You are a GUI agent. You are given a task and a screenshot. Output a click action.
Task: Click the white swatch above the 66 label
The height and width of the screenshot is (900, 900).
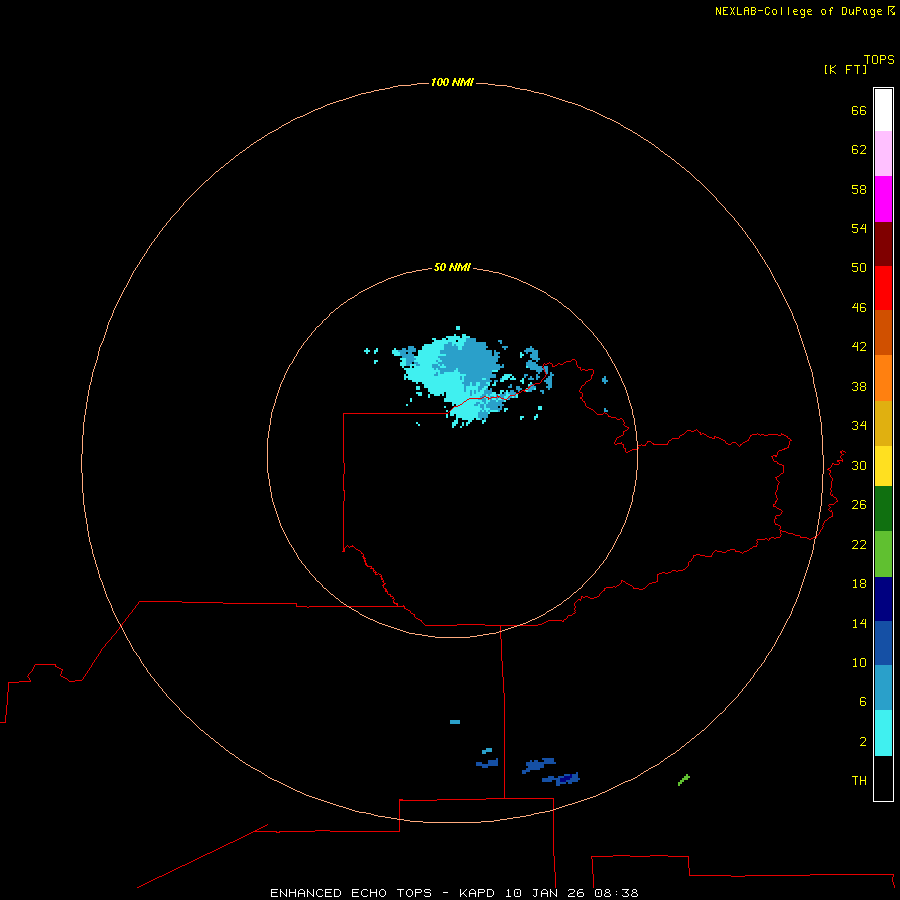point(883,110)
